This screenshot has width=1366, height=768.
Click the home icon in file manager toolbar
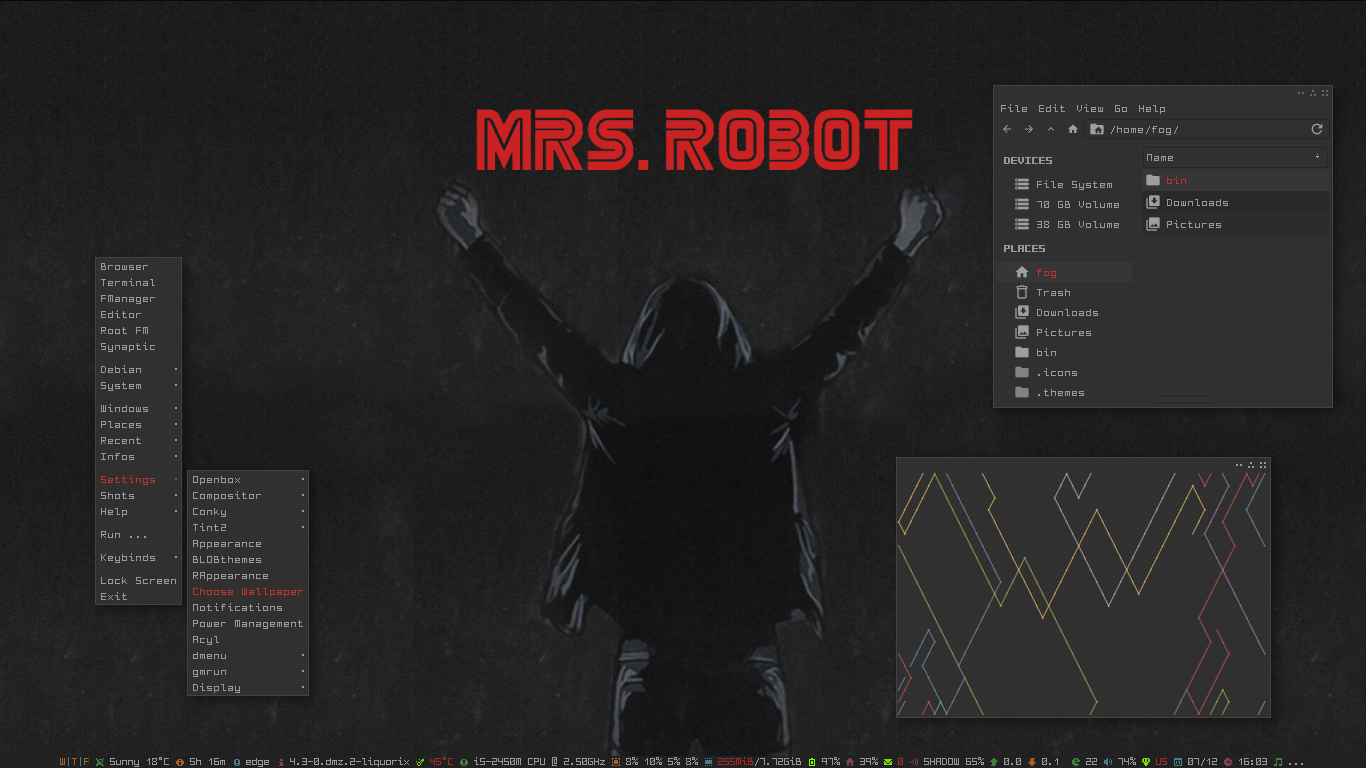pyautogui.click(x=1073, y=129)
